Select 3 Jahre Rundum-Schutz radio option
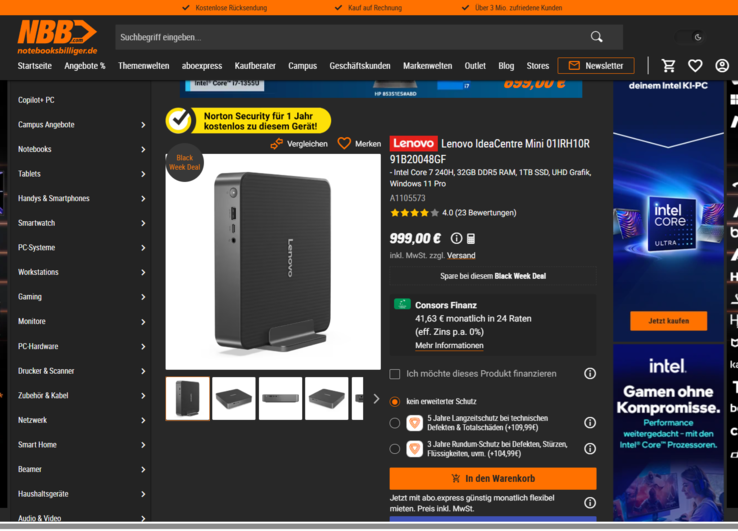 pyautogui.click(x=395, y=449)
